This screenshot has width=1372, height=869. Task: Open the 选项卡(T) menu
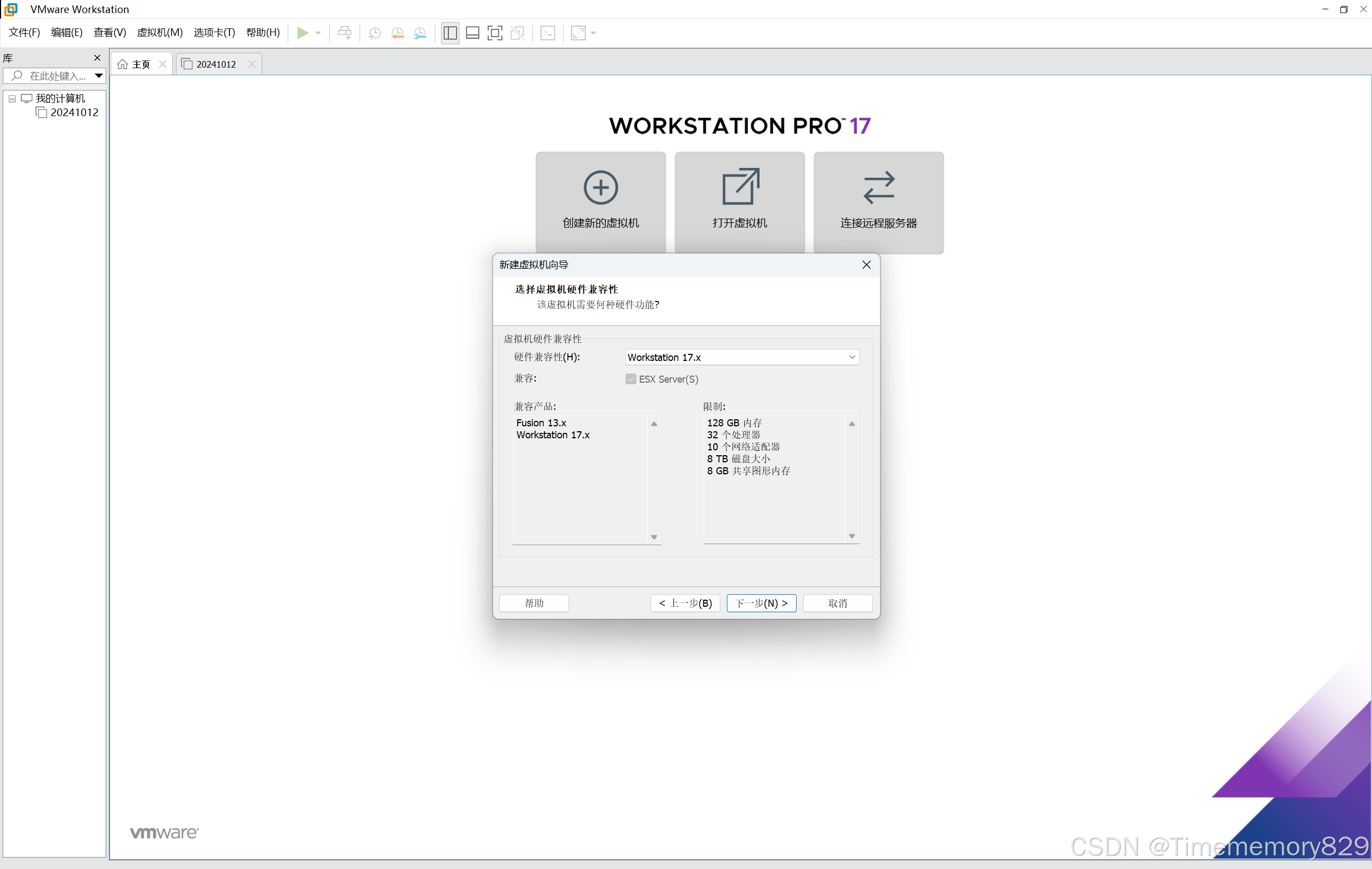(214, 33)
